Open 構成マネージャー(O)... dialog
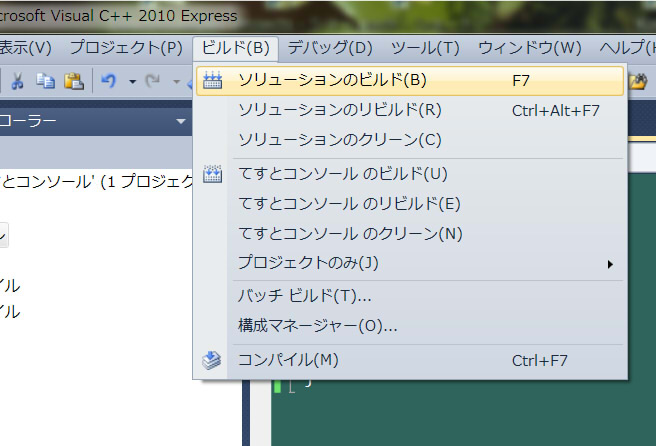 pos(410,326)
